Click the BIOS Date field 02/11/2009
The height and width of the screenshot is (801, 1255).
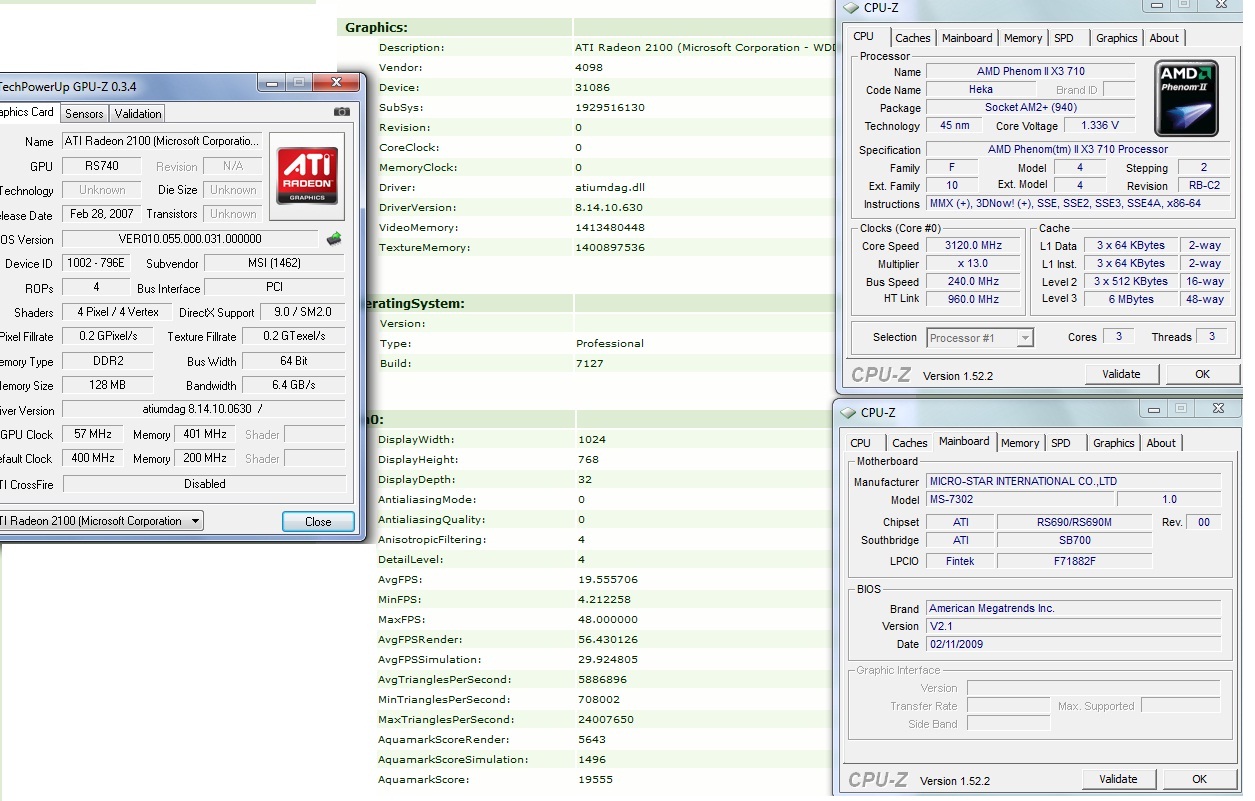tap(1073, 645)
